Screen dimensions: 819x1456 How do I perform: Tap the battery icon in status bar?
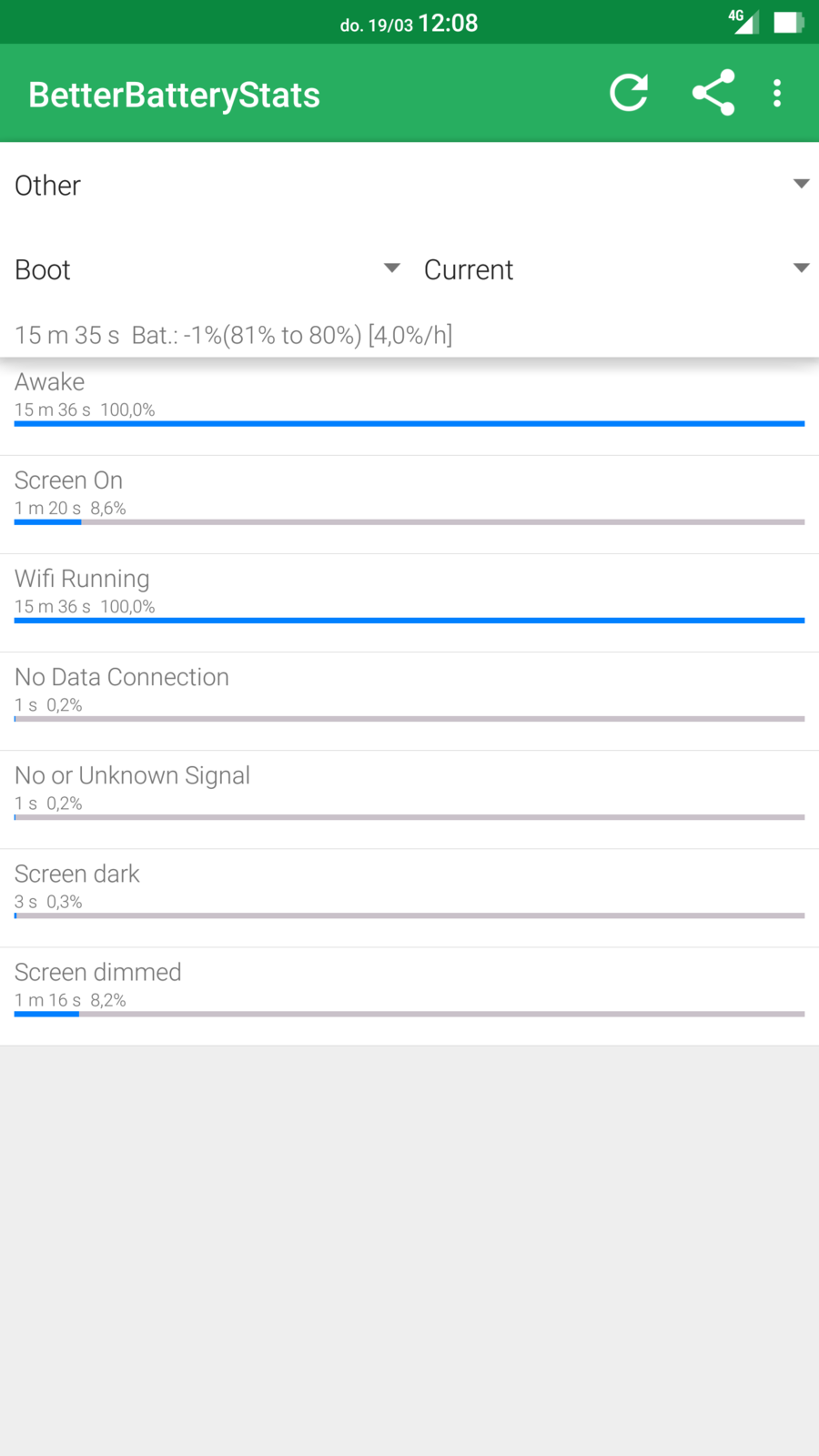pos(788,22)
